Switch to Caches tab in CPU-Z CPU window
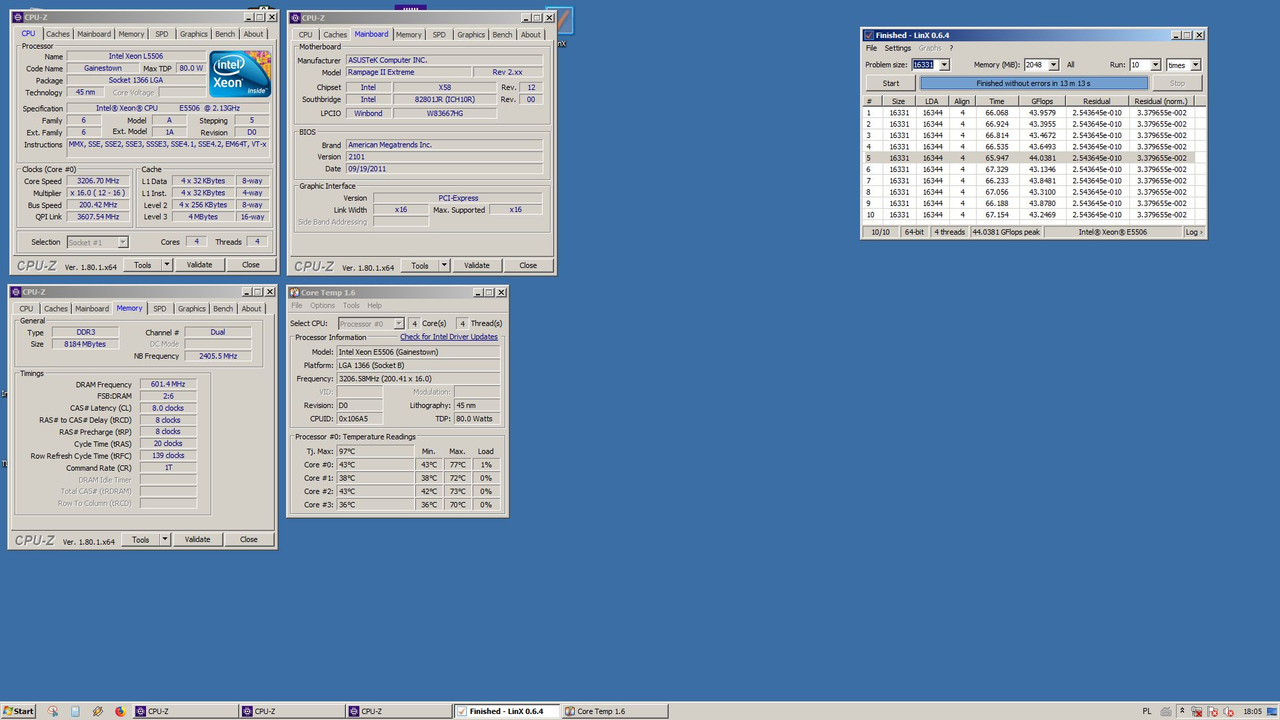Image resolution: width=1280 pixels, height=720 pixels. click(58, 34)
